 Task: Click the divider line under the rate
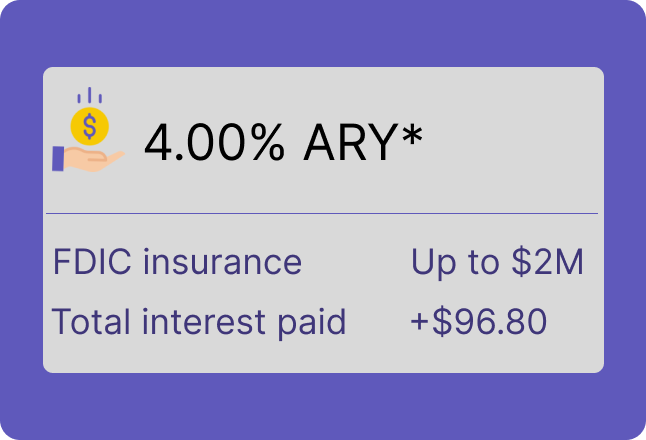pyautogui.click(x=322, y=213)
